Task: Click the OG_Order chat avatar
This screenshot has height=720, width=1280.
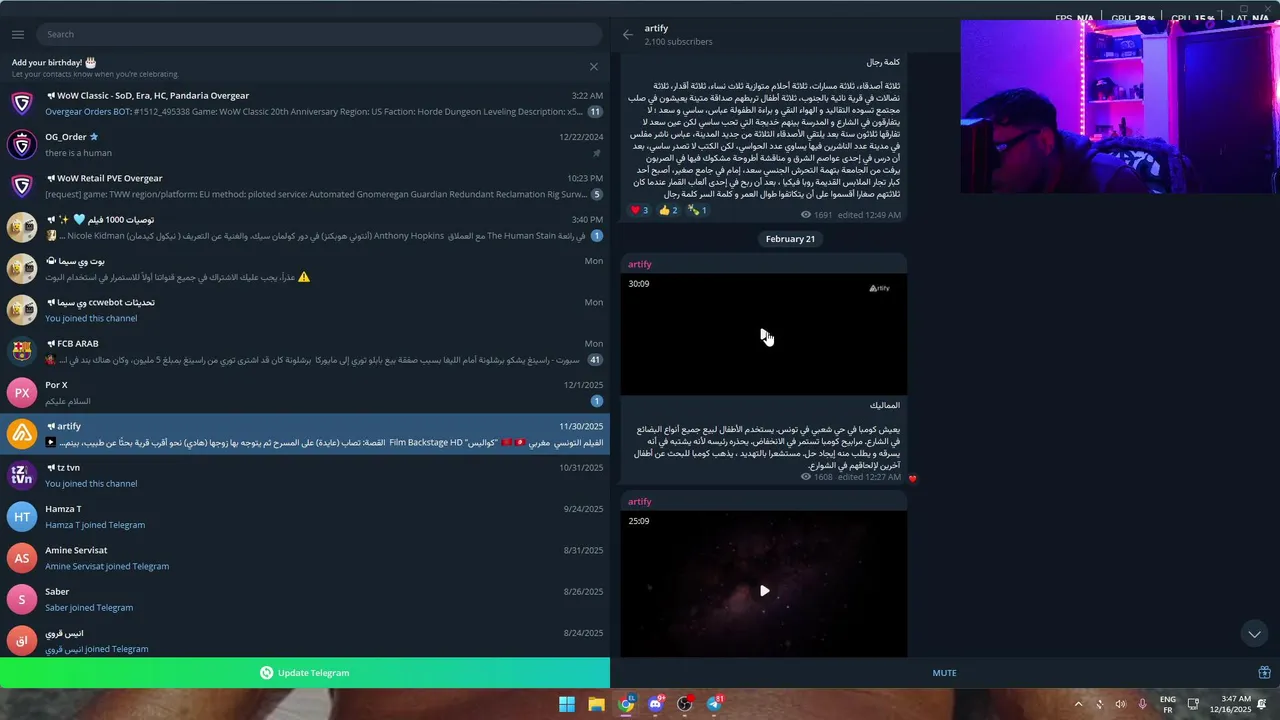Action: tap(22, 145)
